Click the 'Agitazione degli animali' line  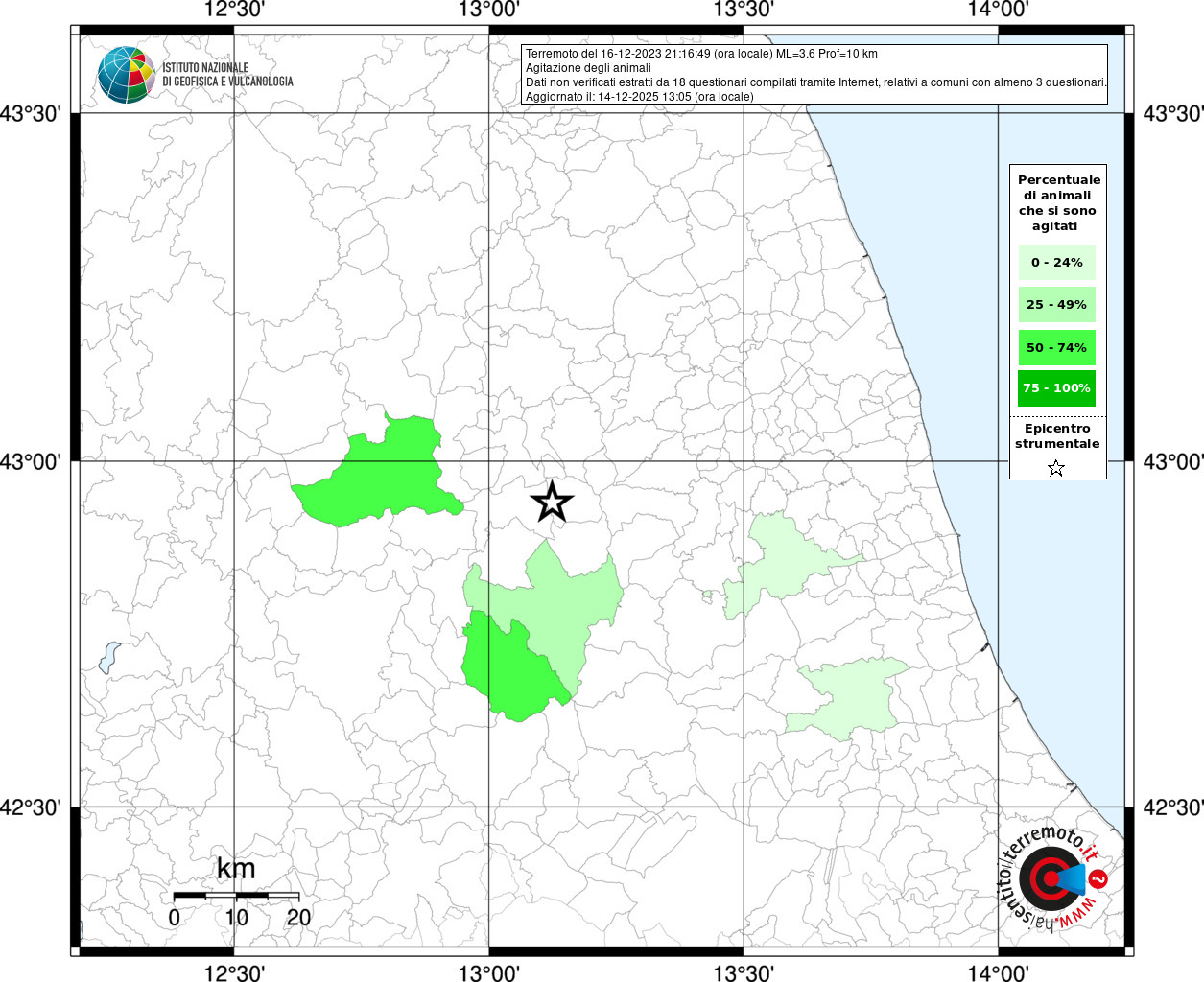tap(588, 68)
